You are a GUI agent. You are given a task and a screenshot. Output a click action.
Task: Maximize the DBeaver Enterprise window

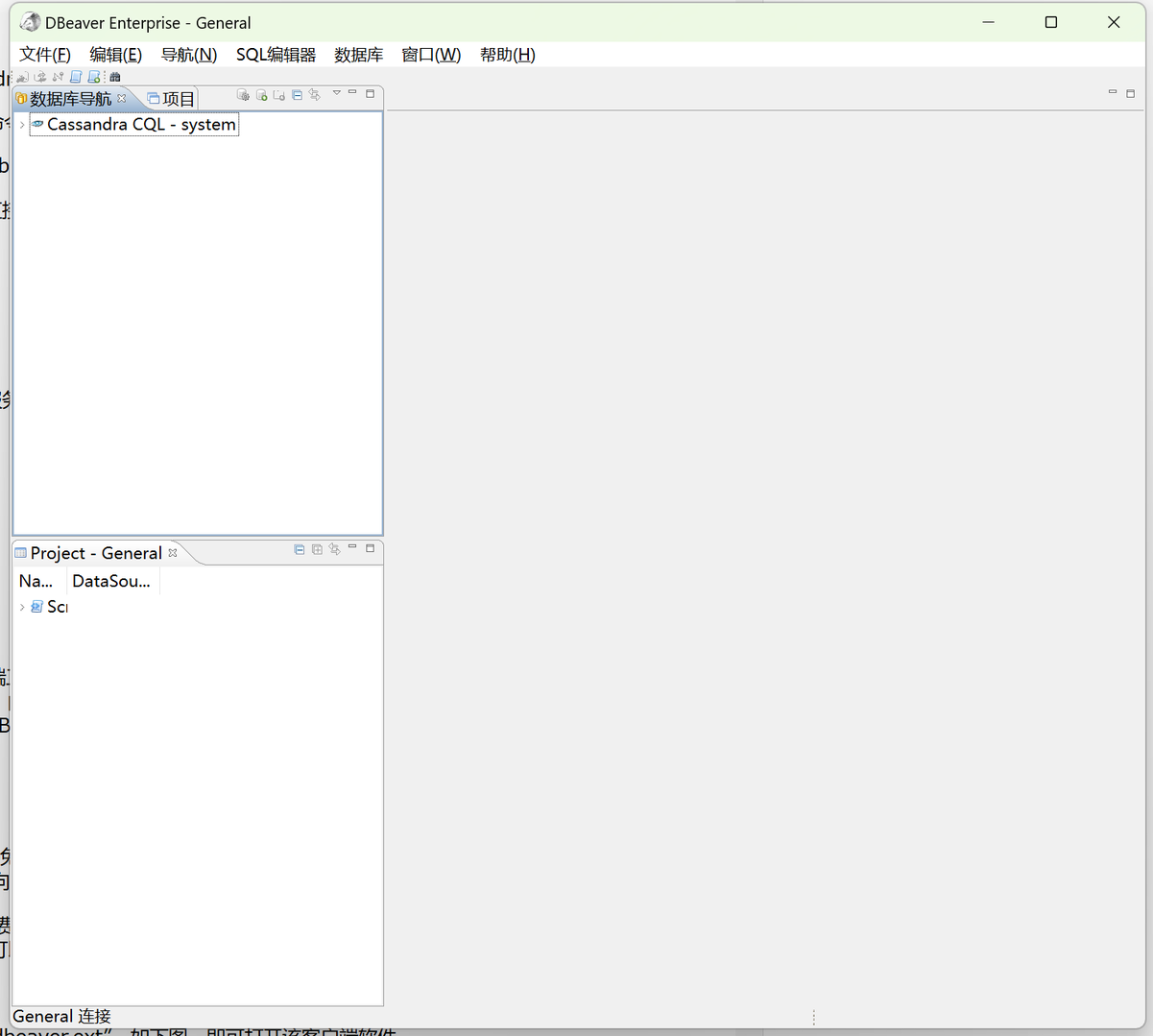[1051, 22]
